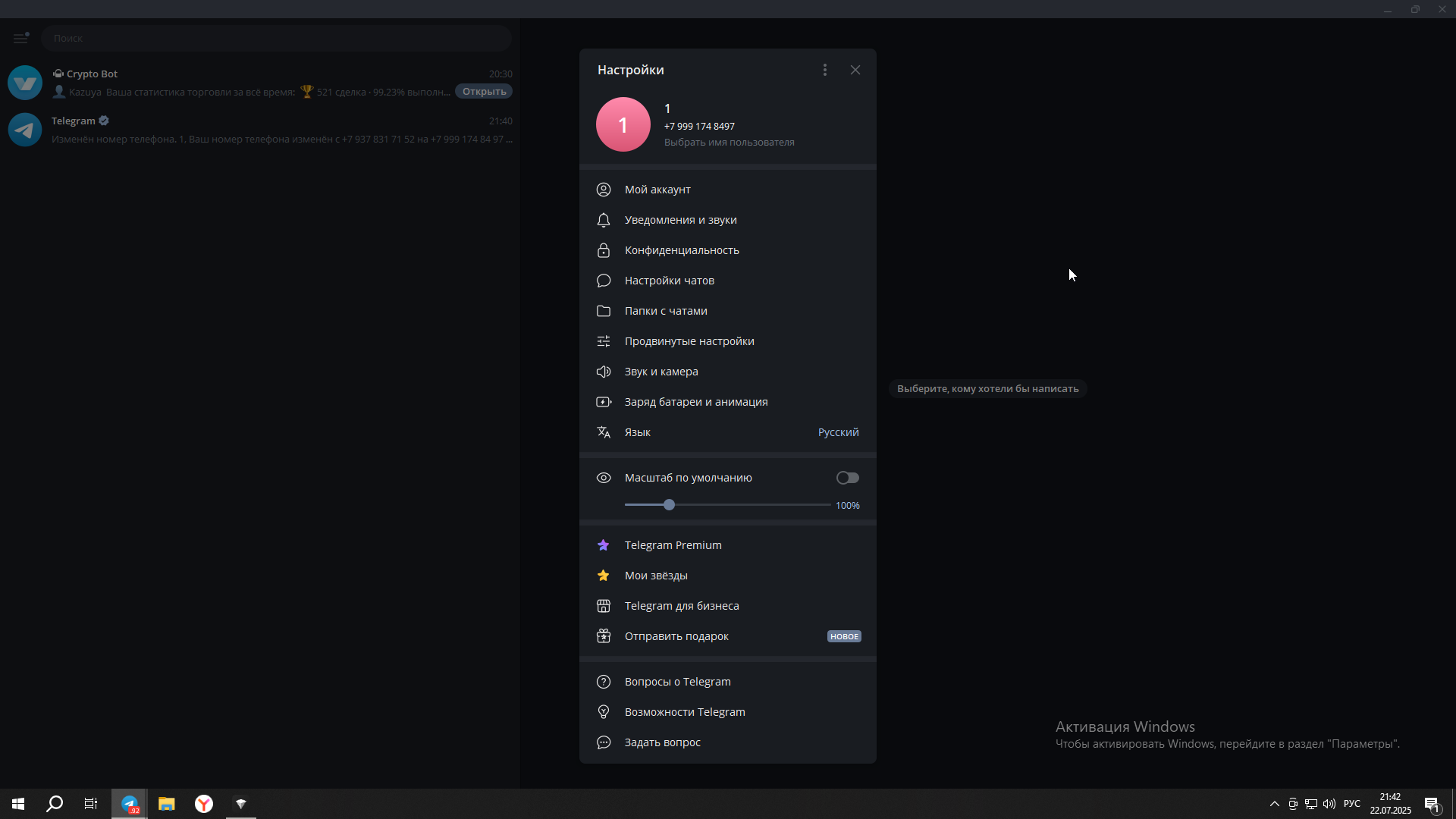This screenshot has width=1456, height=819.
Task: Open Telegram Premium entry
Action: click(728, 545)
